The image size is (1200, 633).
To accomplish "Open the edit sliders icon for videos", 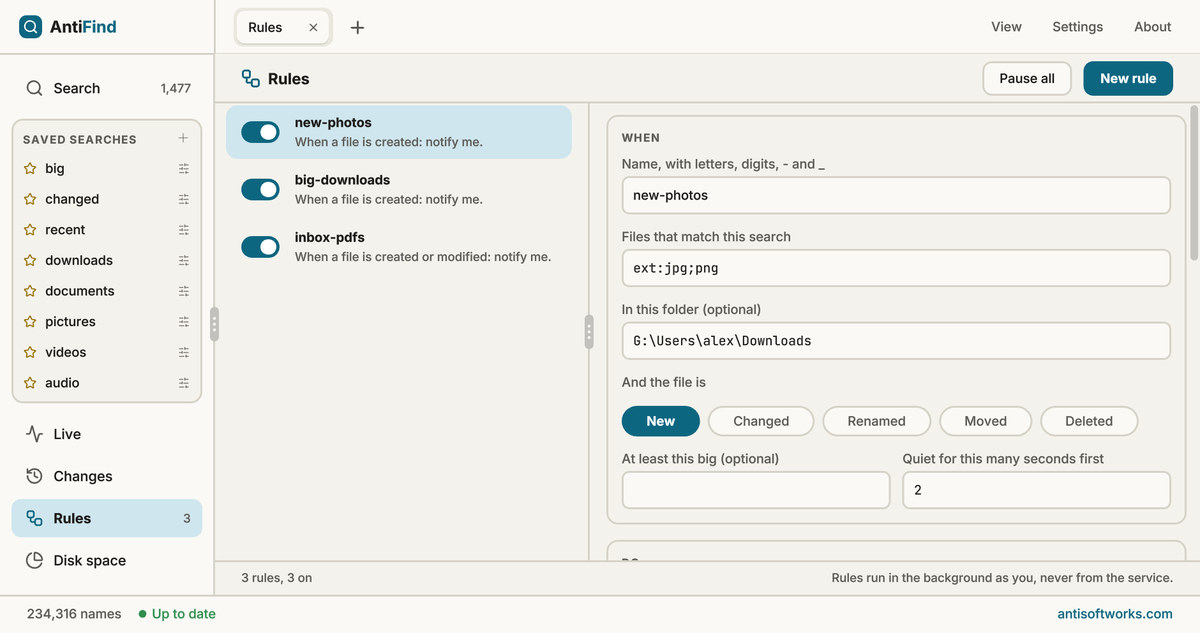I will pyautogui.click(x=184, y=352).
